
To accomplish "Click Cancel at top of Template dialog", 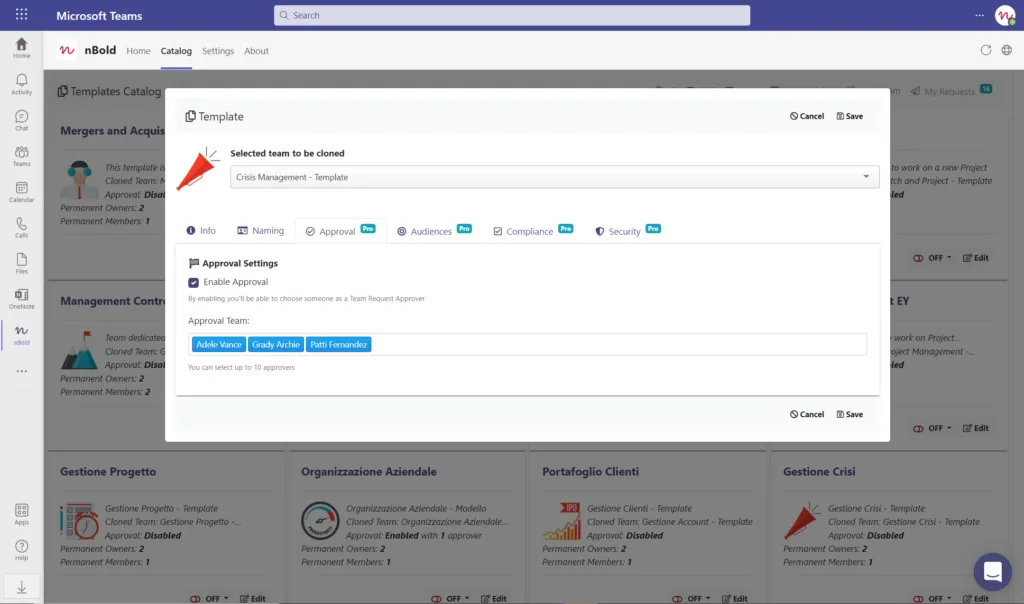I will (x=807, y=116).
